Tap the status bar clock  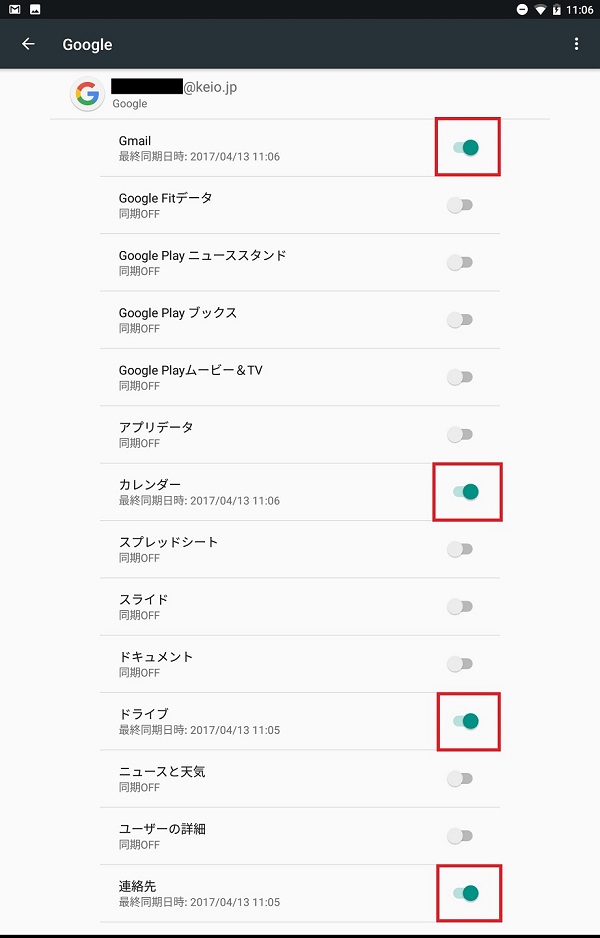579,10
